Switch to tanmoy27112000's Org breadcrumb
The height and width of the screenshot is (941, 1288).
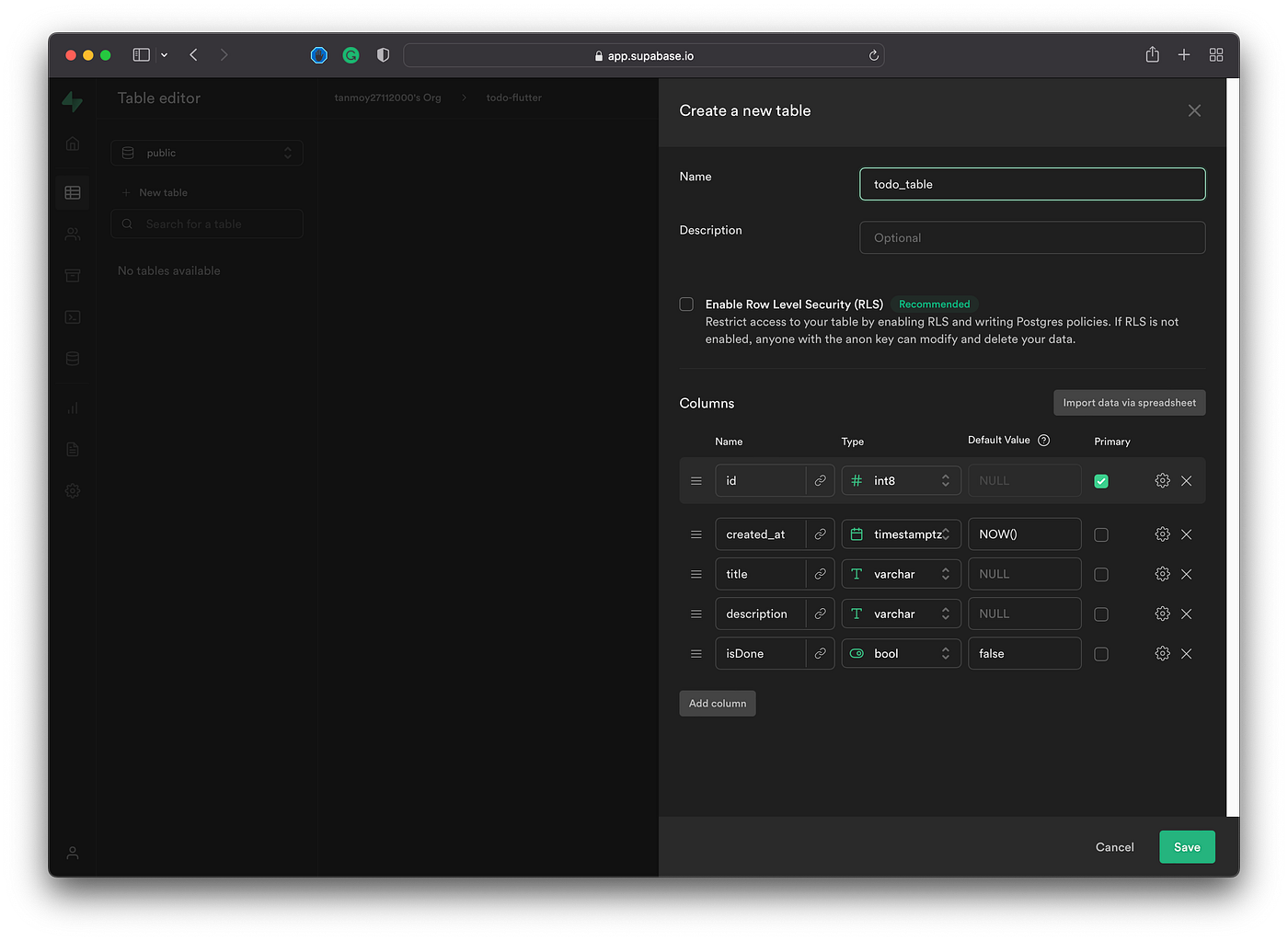(x=387, y=98)
